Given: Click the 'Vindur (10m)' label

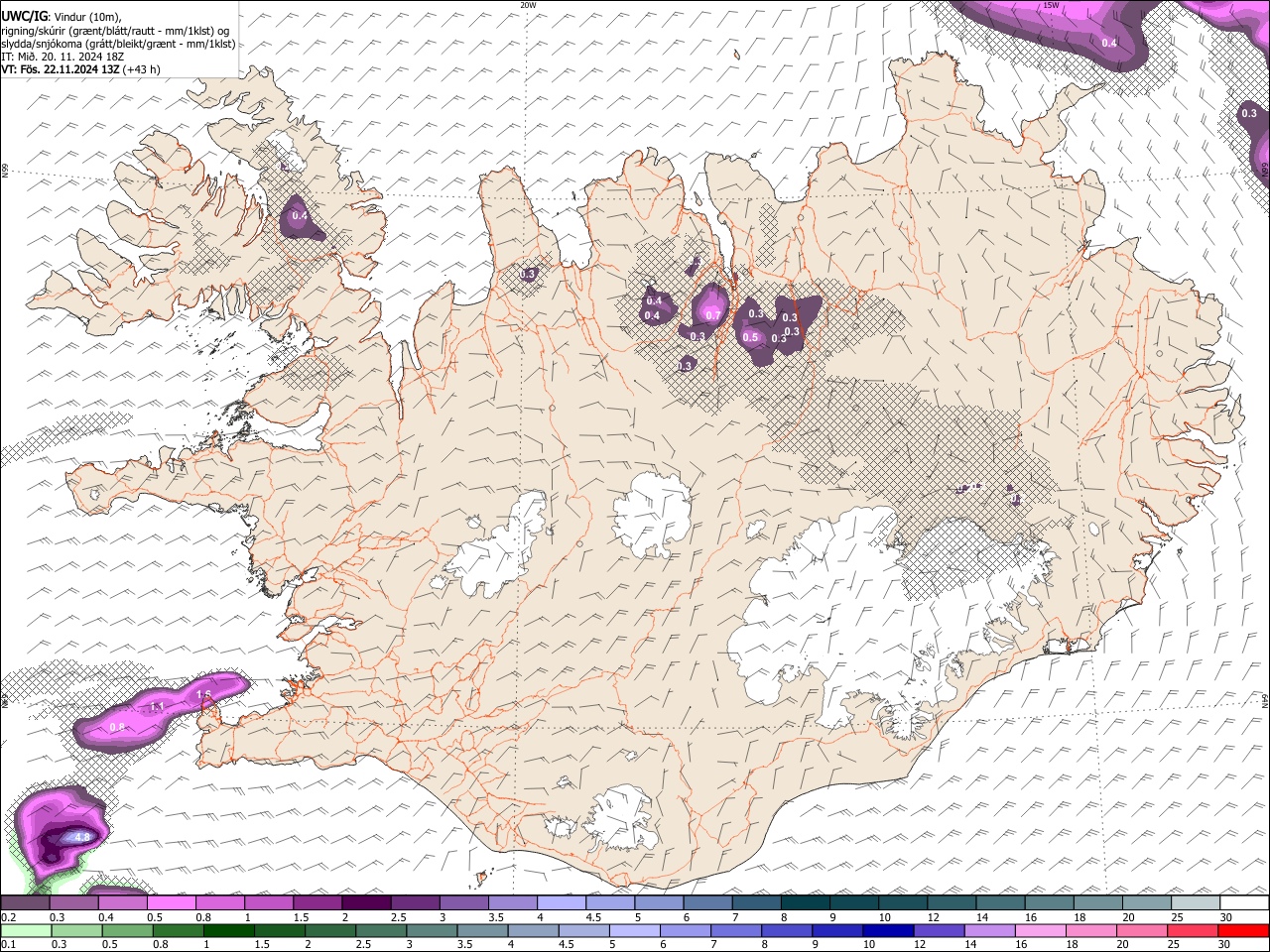Looking at the screenshot, I should tap(87, 17).
